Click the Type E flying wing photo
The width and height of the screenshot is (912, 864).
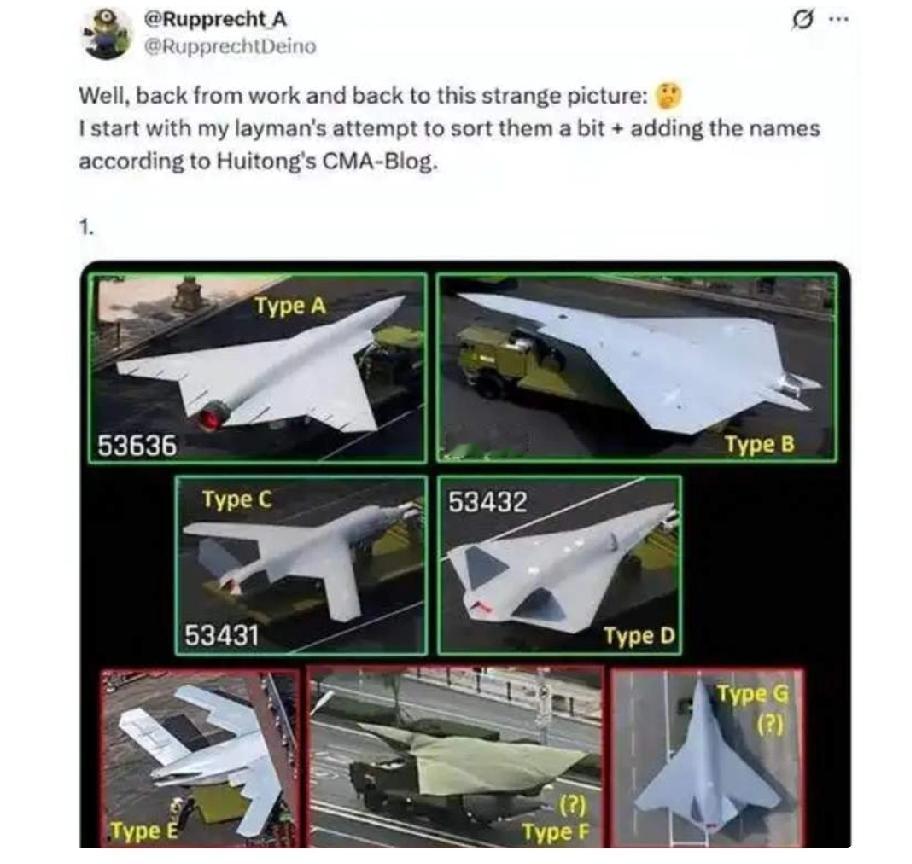(200, 758)
